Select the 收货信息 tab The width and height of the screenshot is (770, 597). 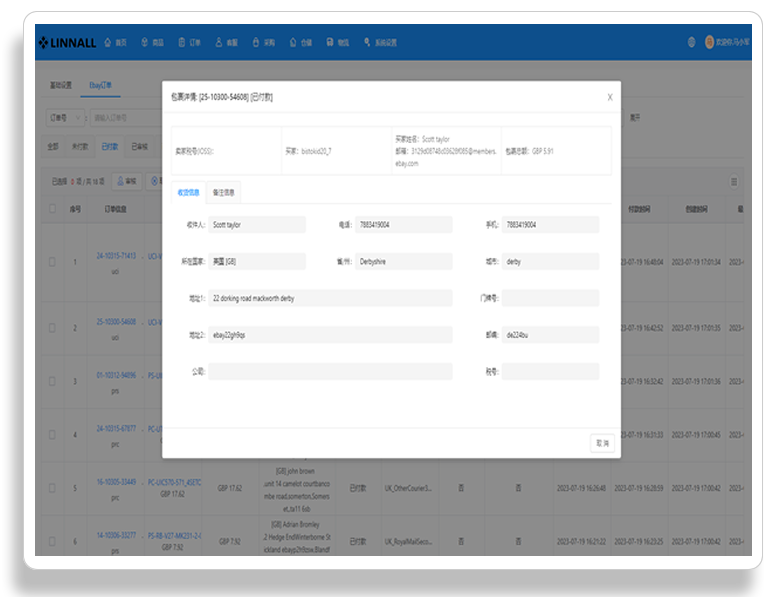[x=189, y=192]
